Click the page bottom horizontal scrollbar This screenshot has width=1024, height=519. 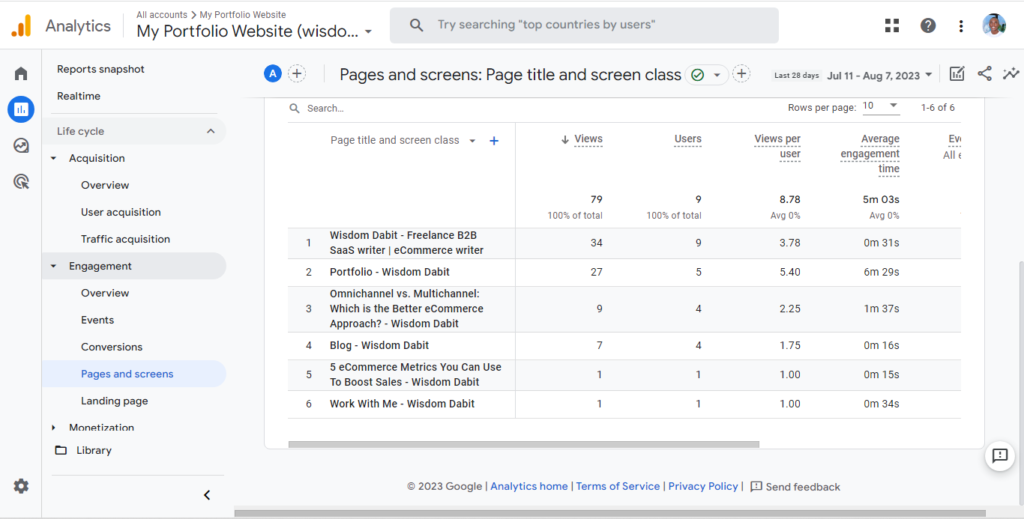[610, 513]
